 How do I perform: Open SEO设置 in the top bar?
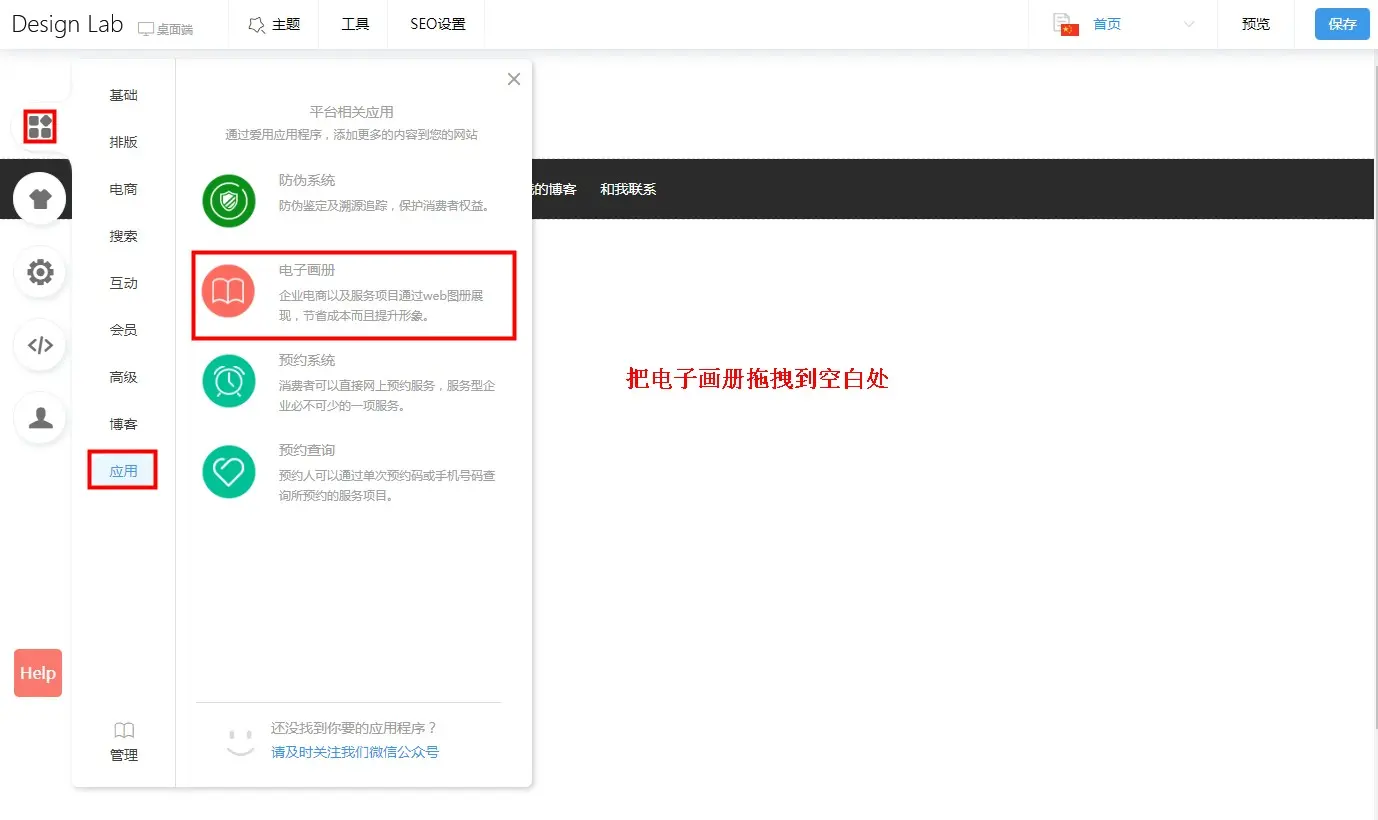click(437, 24)
